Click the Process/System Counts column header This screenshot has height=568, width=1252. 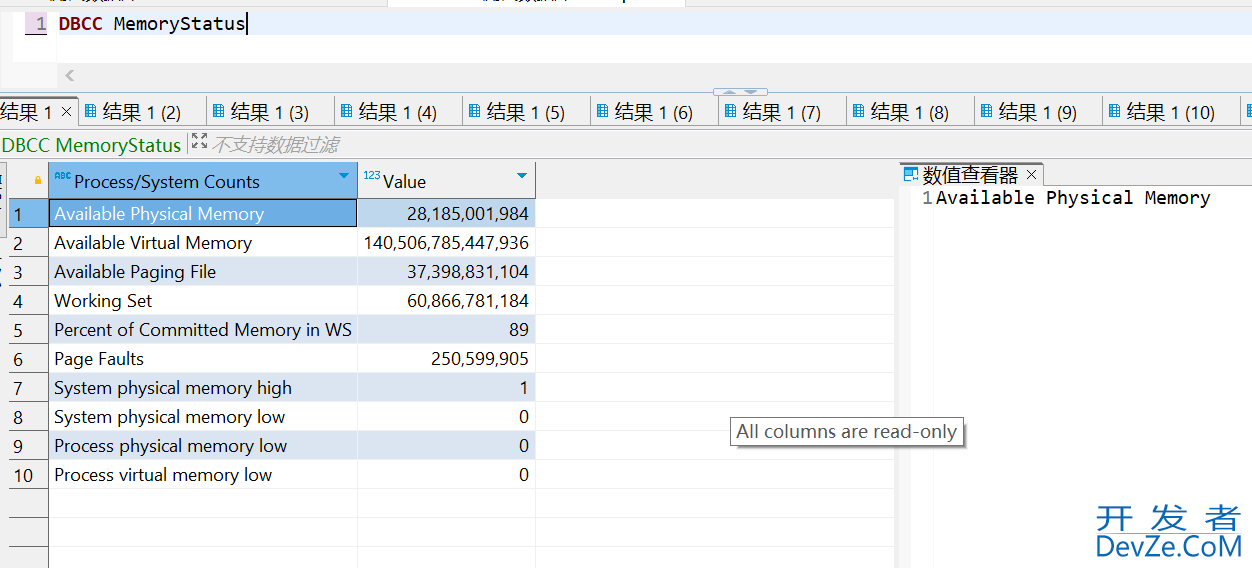tap(203, 181)
